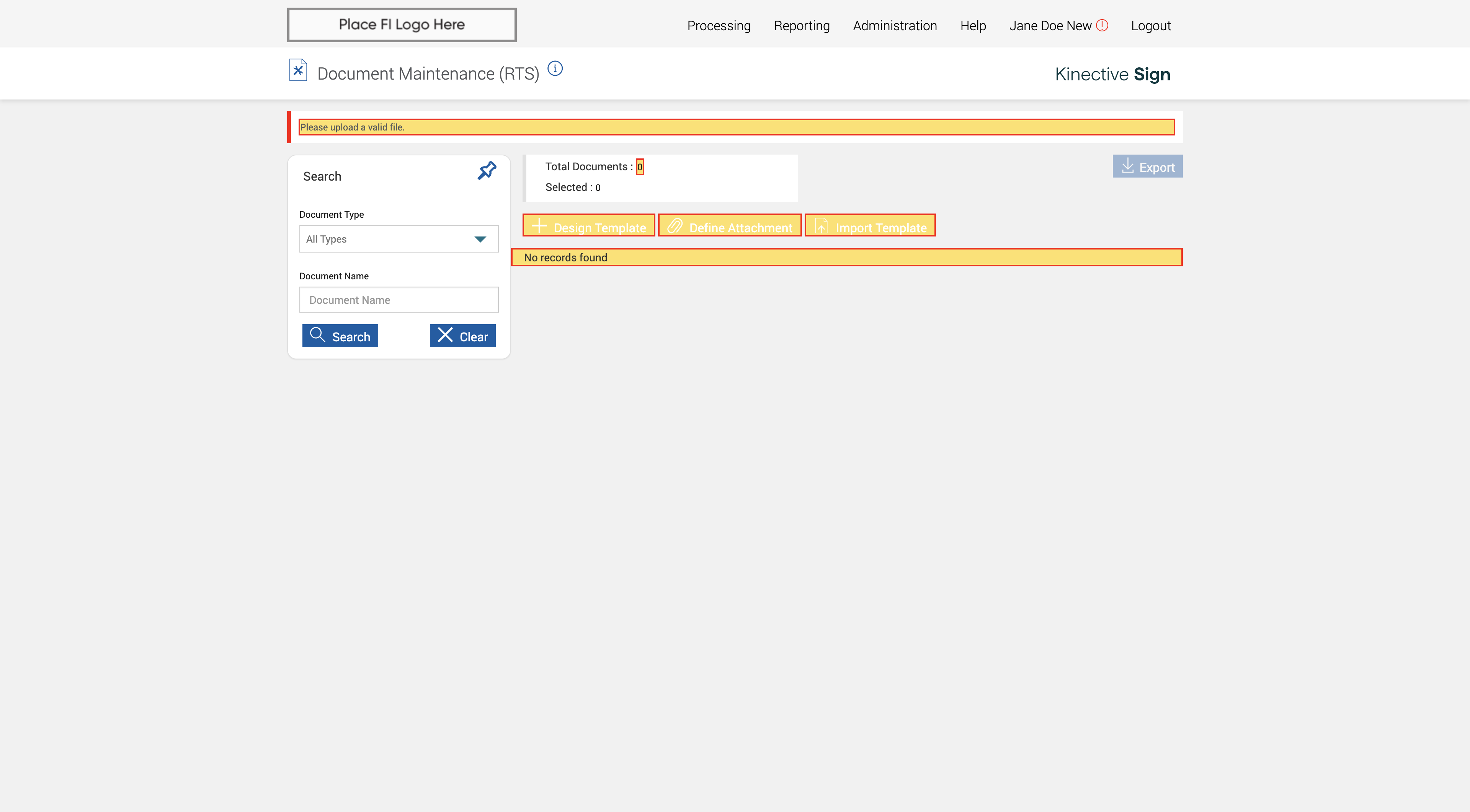Click the info icon beside Document Maintenance title
This screenshot has height=812, width=1470.
[555, 69]
